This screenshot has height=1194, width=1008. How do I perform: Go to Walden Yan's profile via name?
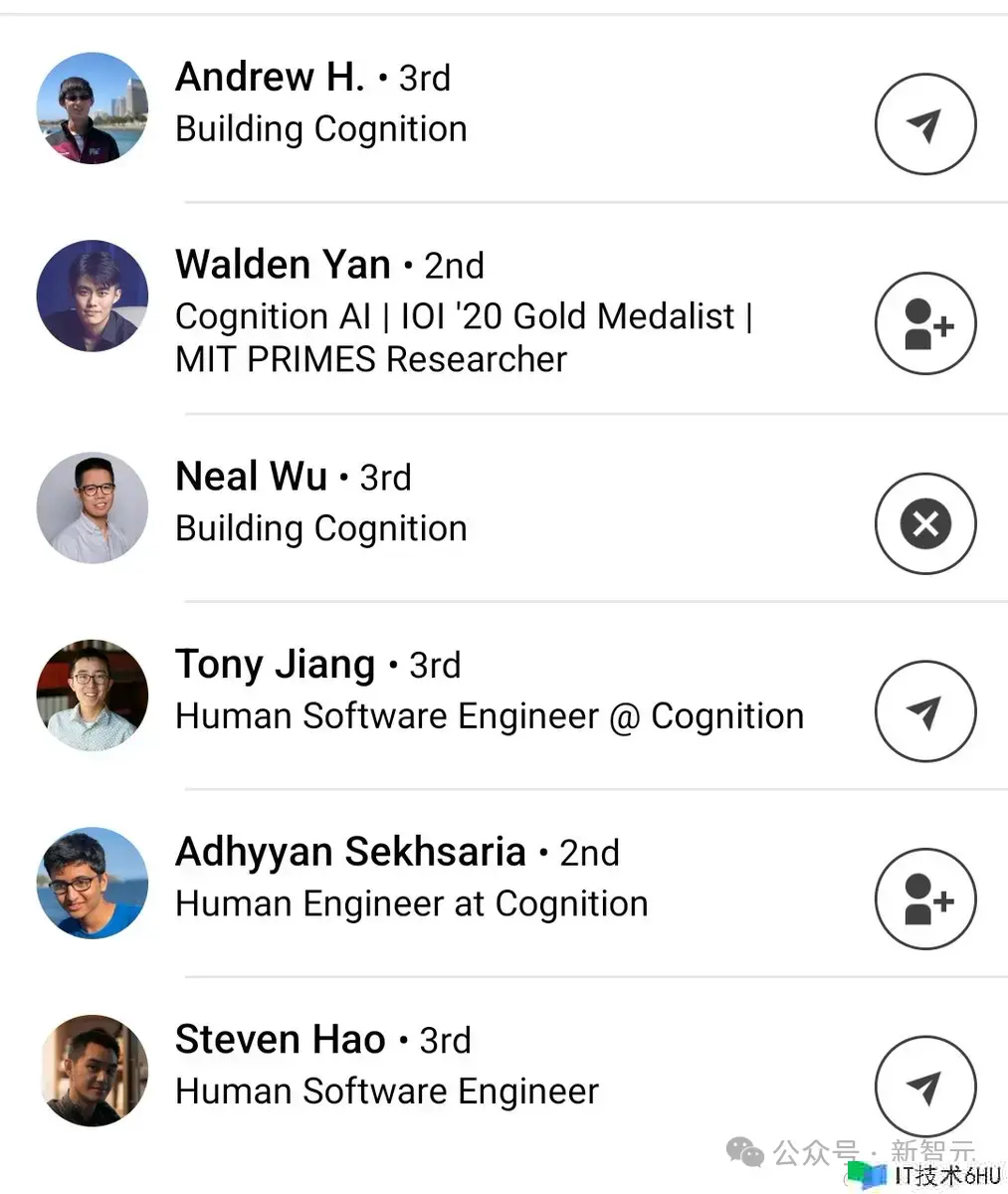pos(283,265)
